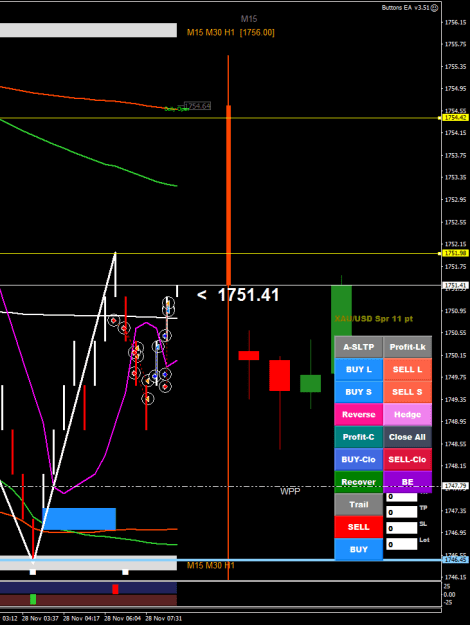Click the green Recover button
Screen dimensions: 470x625
click(x=358, y=482)
